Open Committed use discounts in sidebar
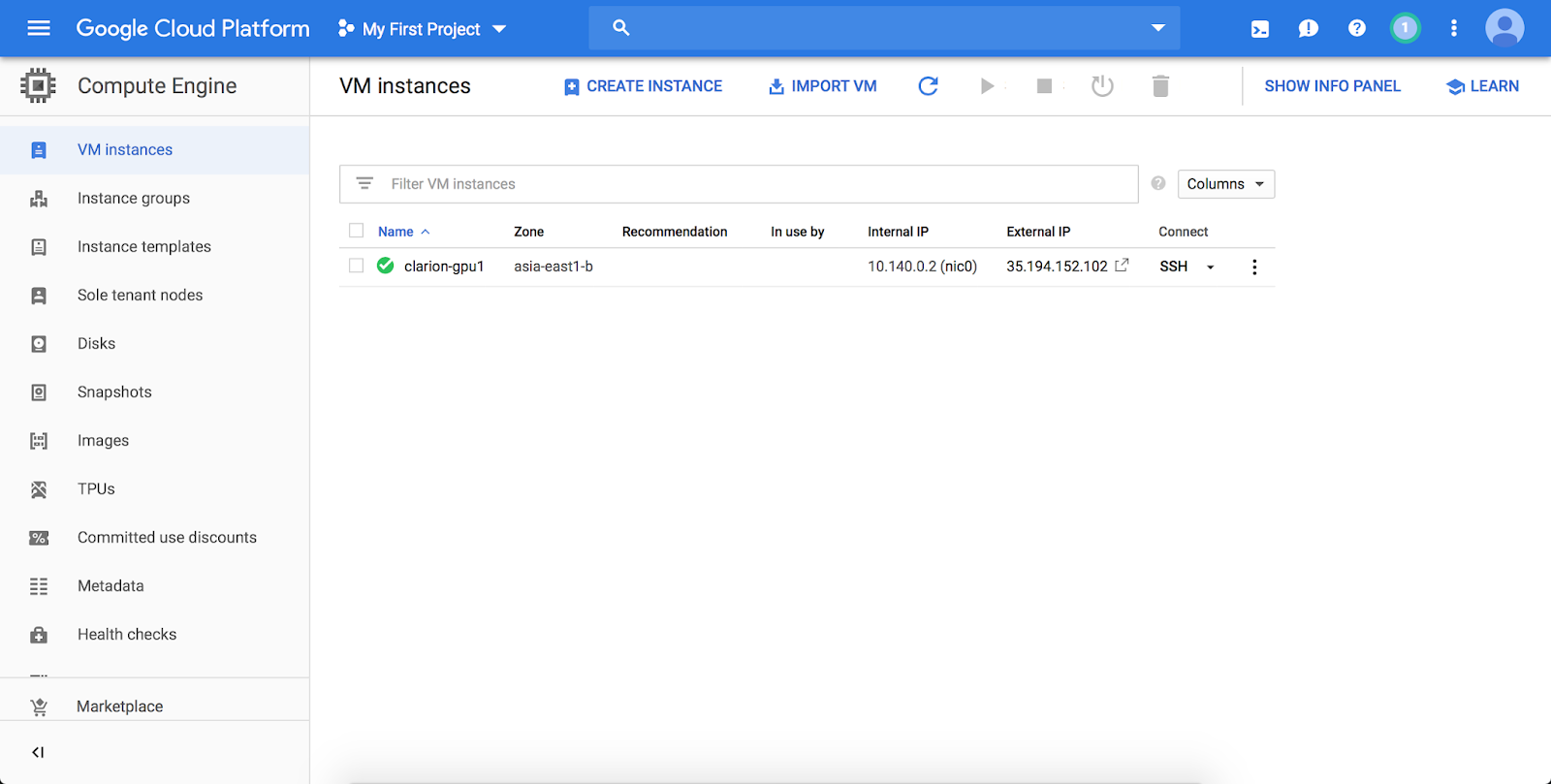1551x784 pixels. point(155,538)
